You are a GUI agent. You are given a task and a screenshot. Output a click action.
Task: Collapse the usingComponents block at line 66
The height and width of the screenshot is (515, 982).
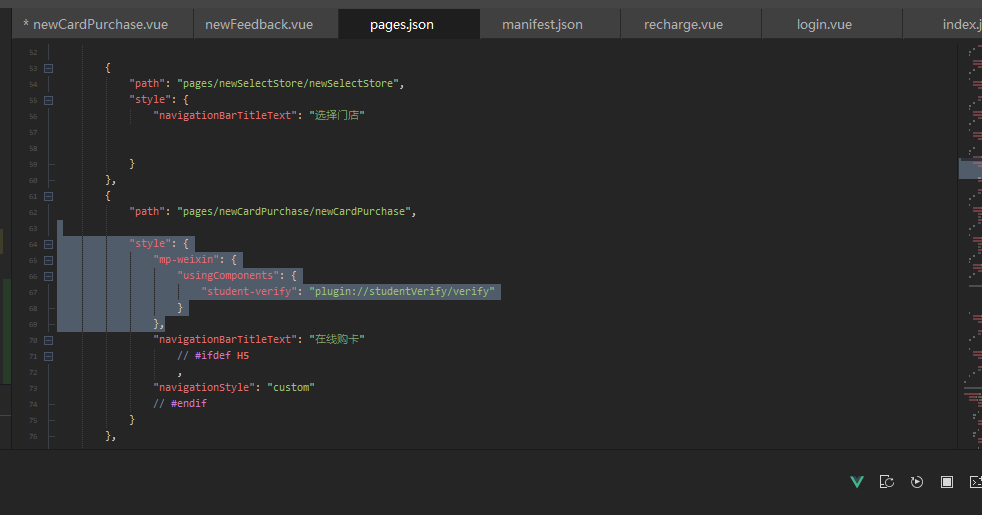(x=48, y=276)
